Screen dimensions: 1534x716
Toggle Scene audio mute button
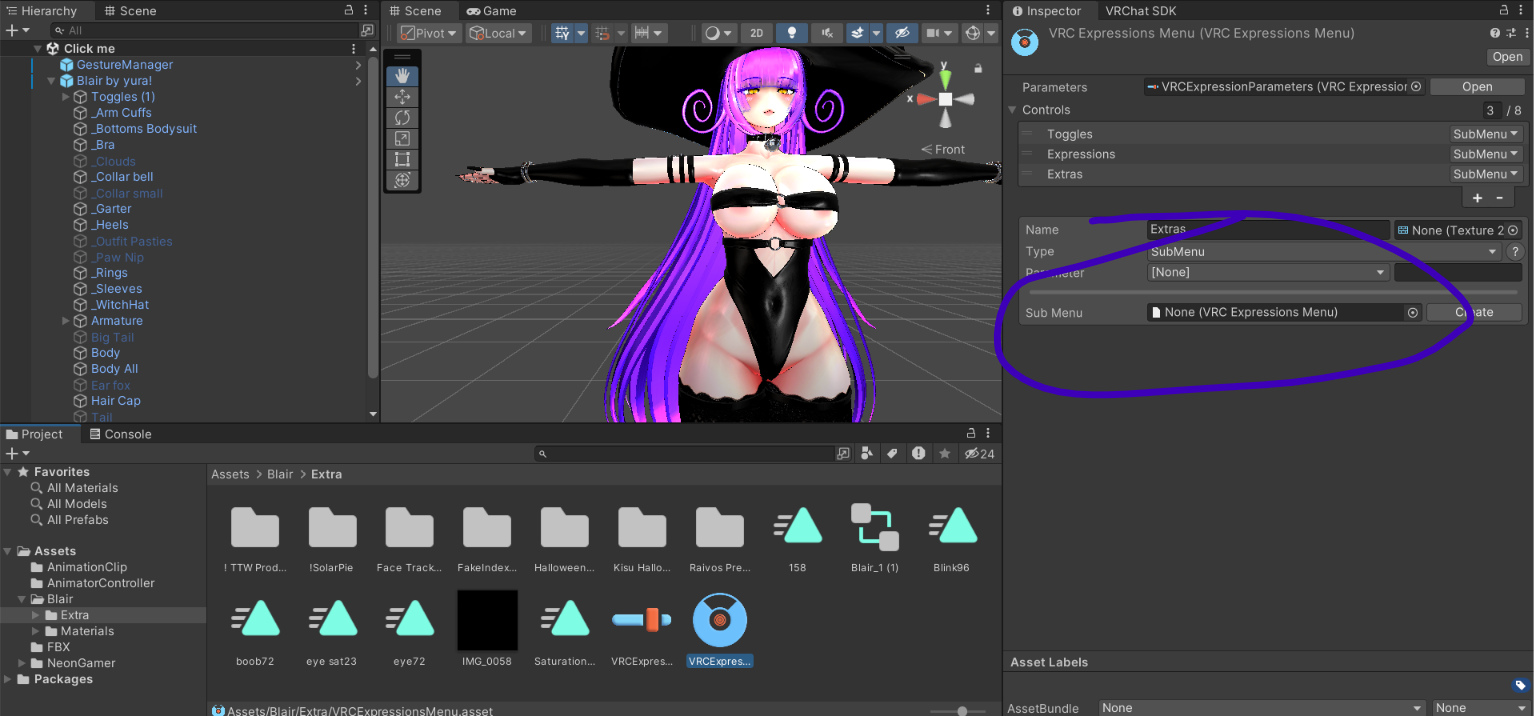tap(826, 33)
